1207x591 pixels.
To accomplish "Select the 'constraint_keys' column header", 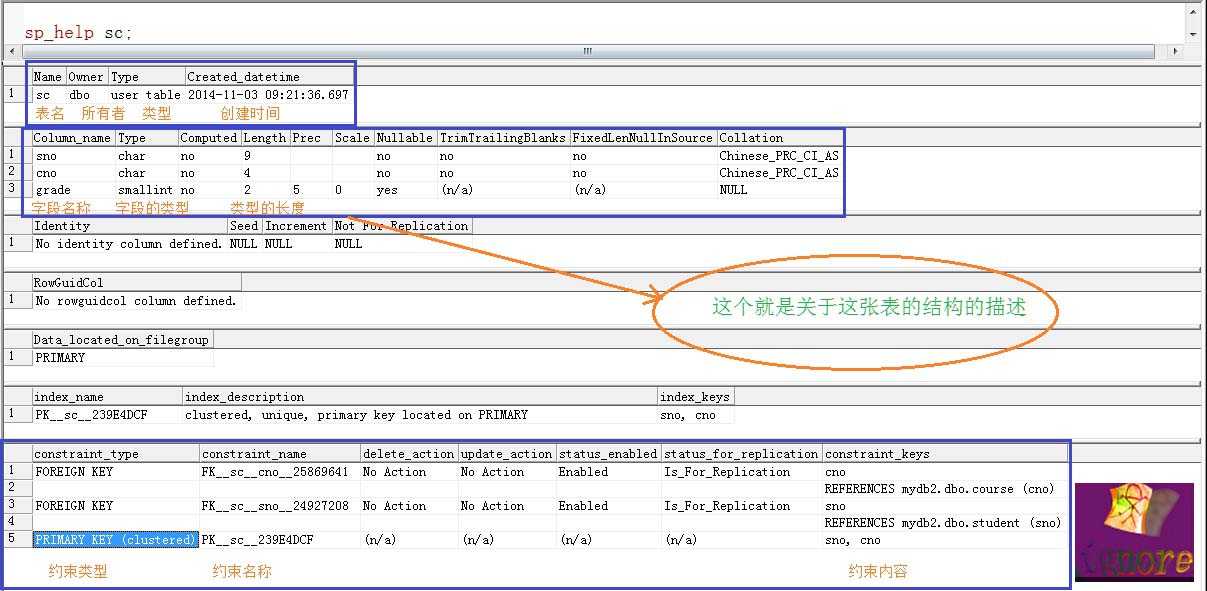I will pos(945,454).
